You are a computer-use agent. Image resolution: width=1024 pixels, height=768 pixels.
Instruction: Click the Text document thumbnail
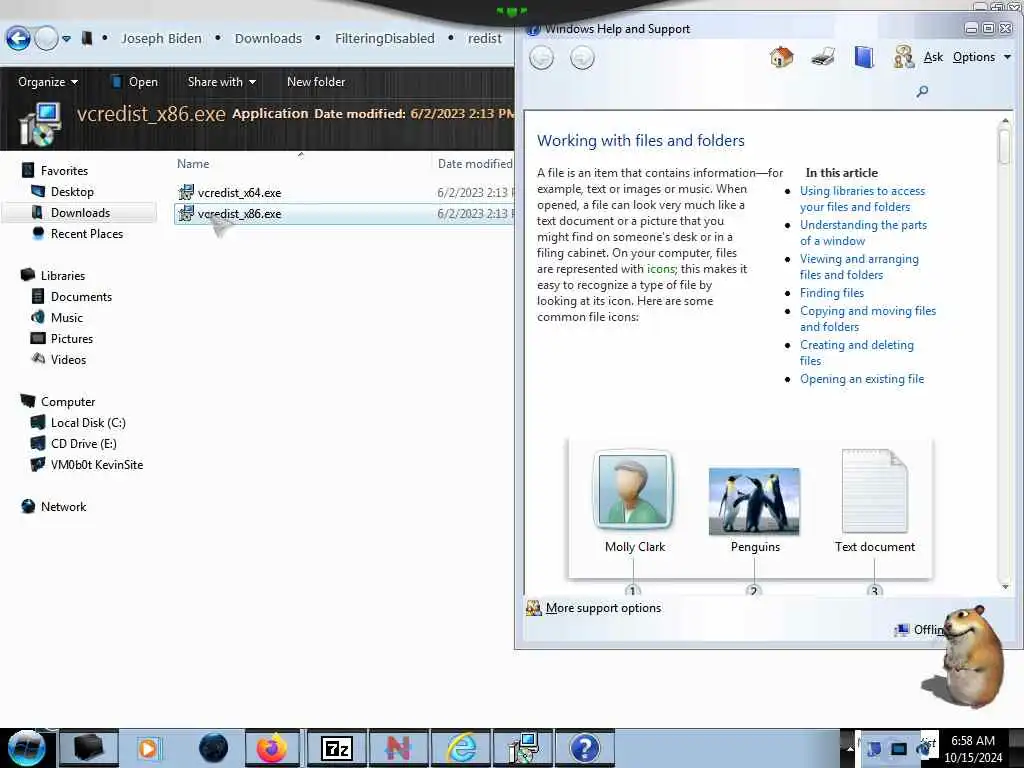click(x=874, y=491)
